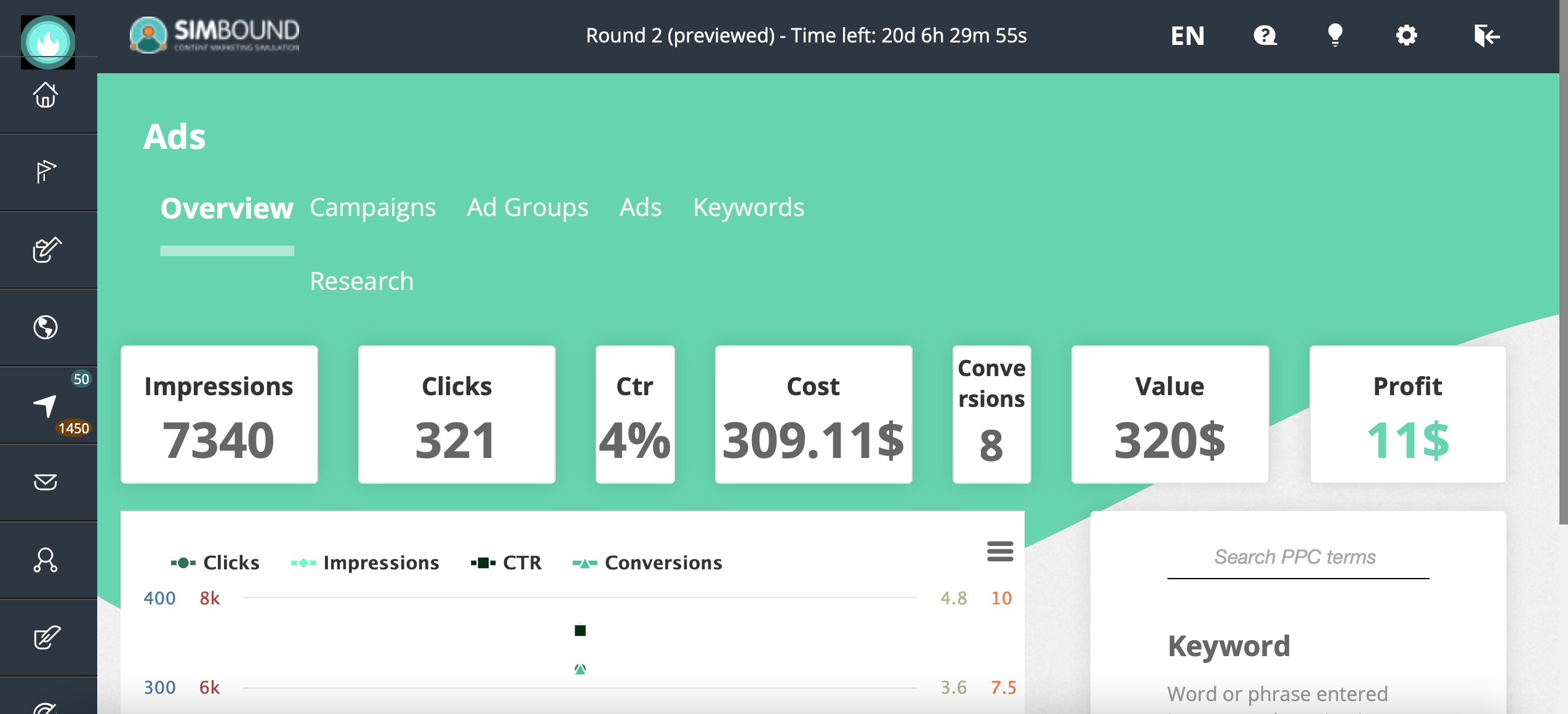Click the logout exit arrow icon
The width and height of the screenshot is (1568, 714).
tap(1486, 36)
